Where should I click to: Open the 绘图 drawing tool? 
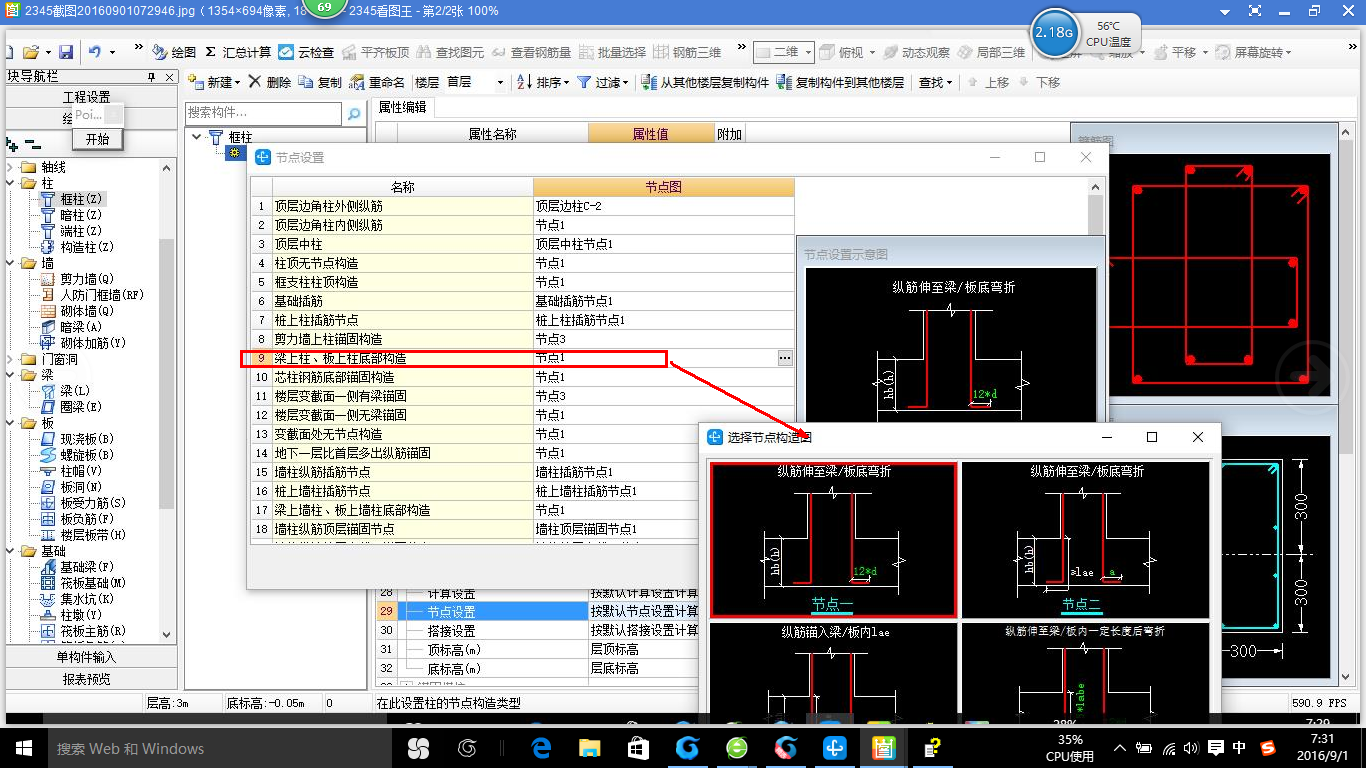pyautogui.click(x=175, y=52)
